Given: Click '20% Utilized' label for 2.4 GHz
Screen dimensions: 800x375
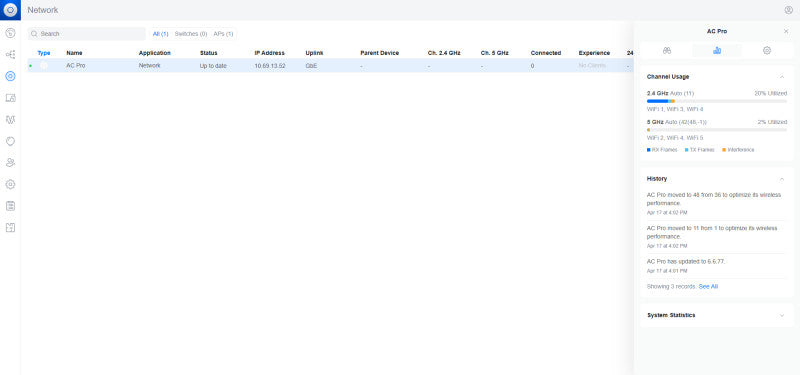Looking at the screenshot, I should click(x=770, y=93).
